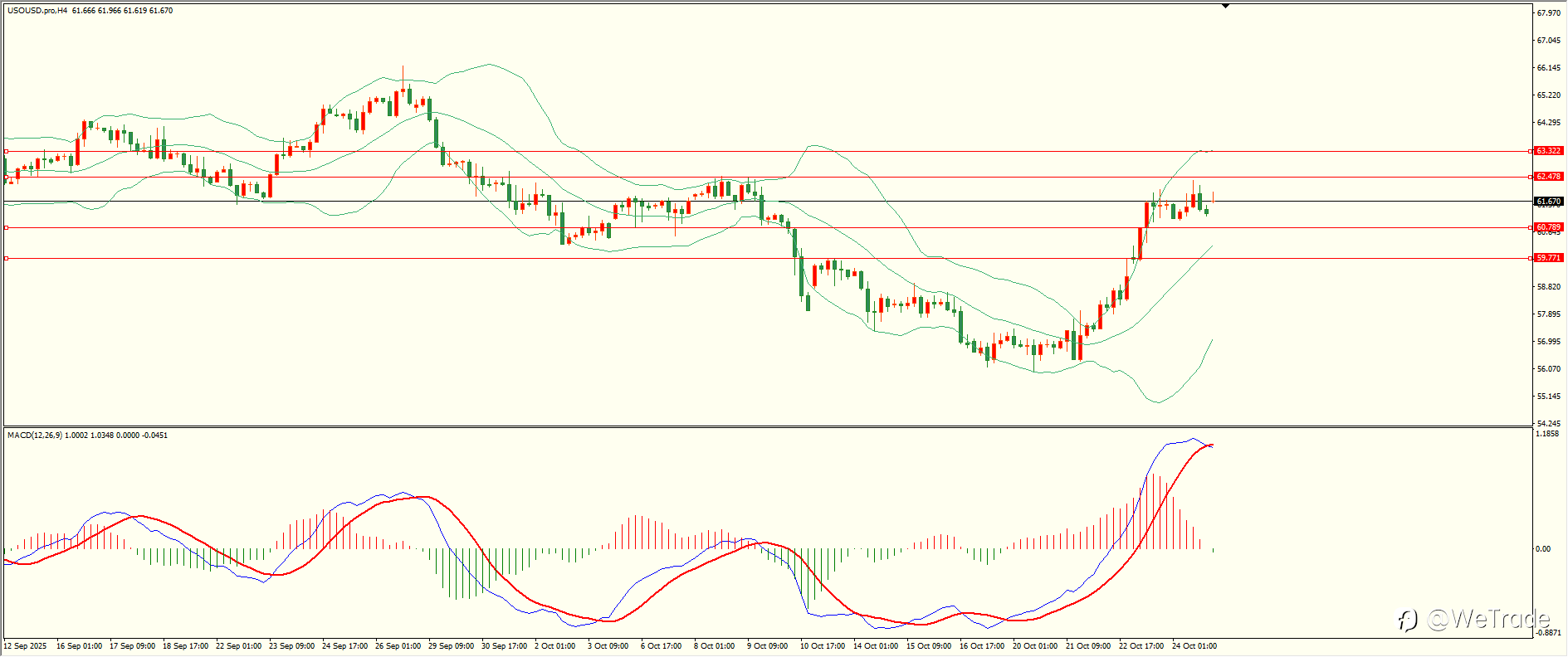Click the chart shift triangle marker at top
Image resolution: width=1568 pixels, height=657 pixels.
pyautogui.click(x=1225, y=6)
